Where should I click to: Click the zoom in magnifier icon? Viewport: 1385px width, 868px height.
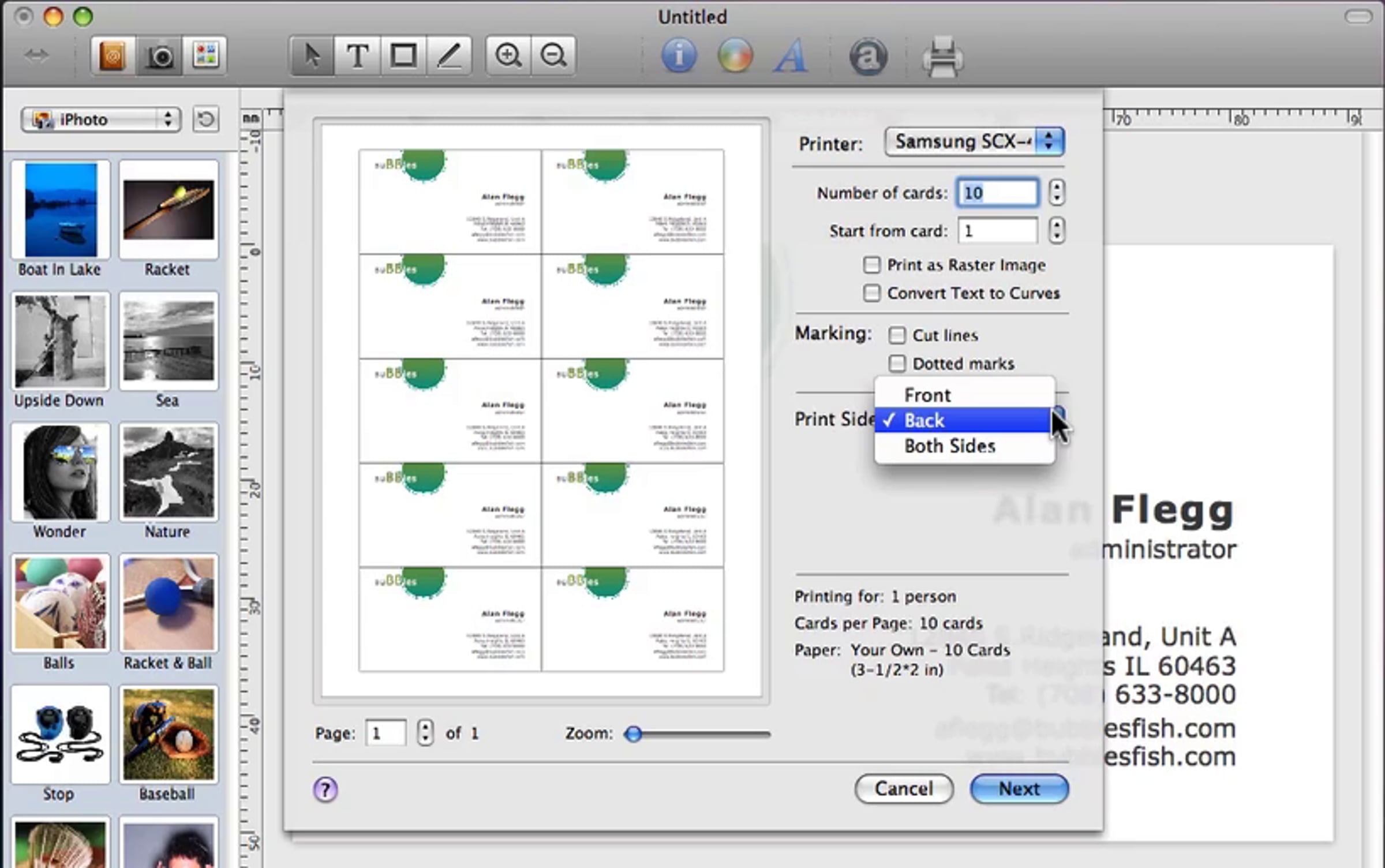[508, 56]
